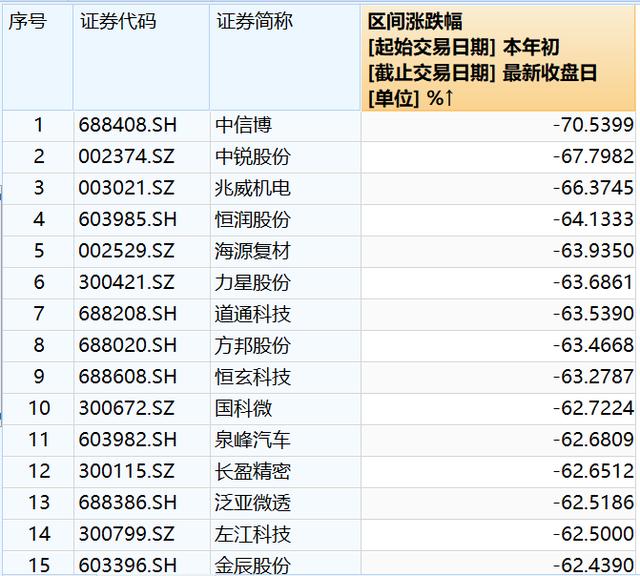Select the 恒玄科技 name cell
This screenshot has width=640, height=576.
(286, 377)
